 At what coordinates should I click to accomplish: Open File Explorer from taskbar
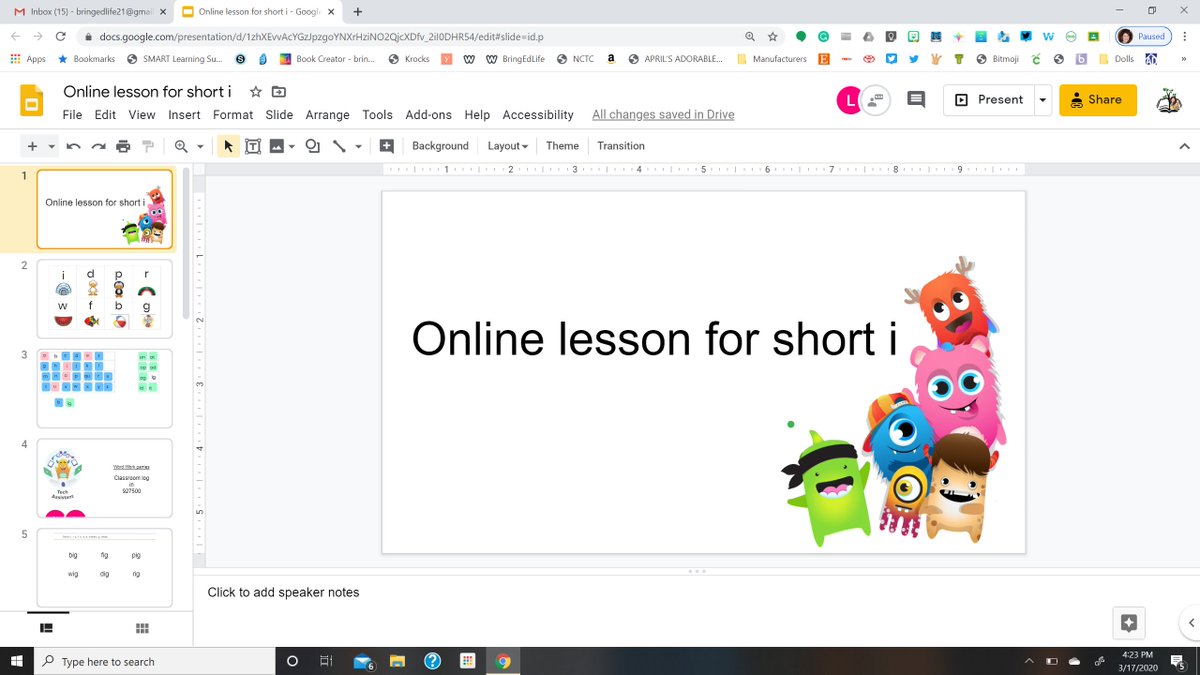(398, 661)
